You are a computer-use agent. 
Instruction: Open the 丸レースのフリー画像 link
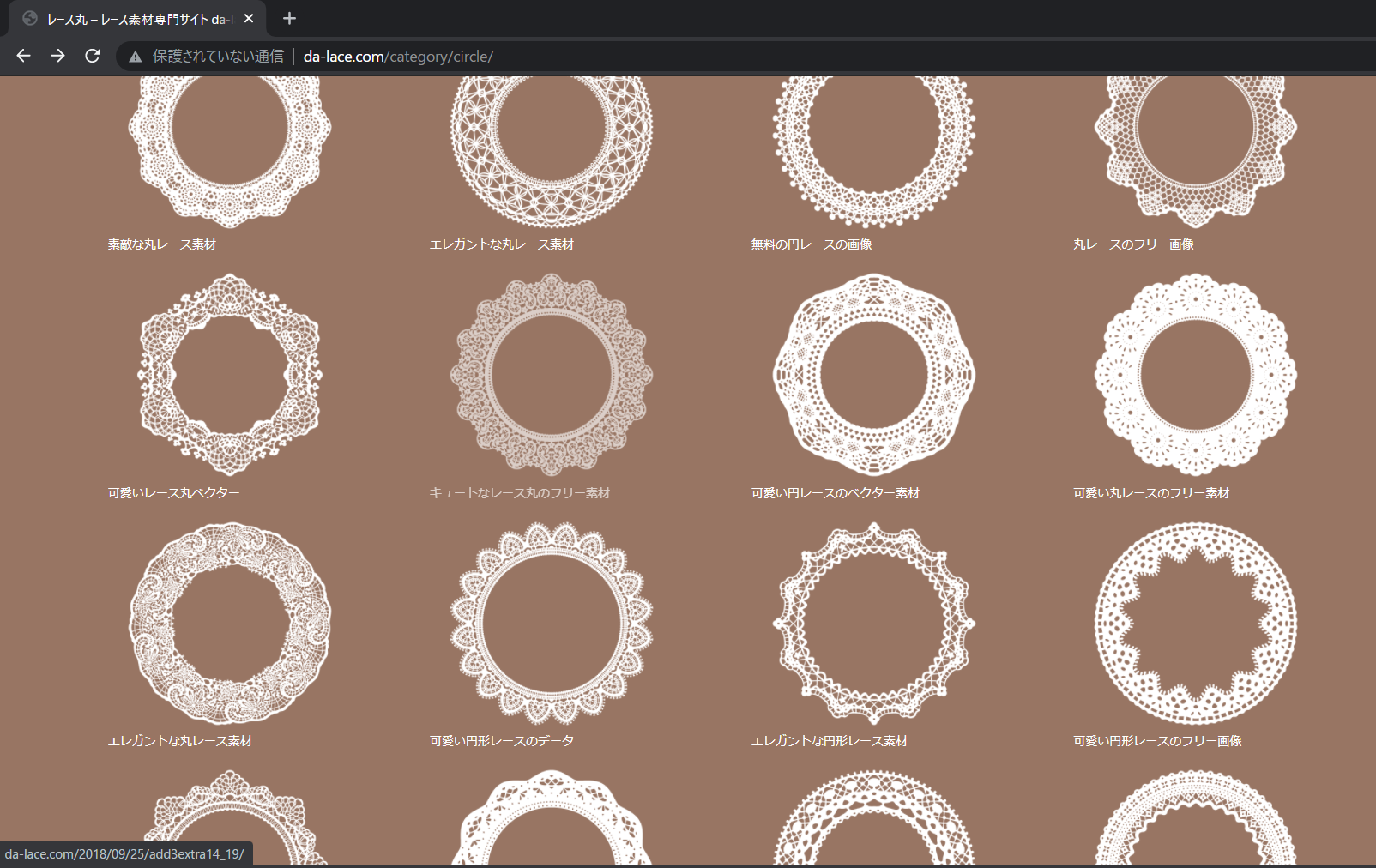[x=1133, y=244]
